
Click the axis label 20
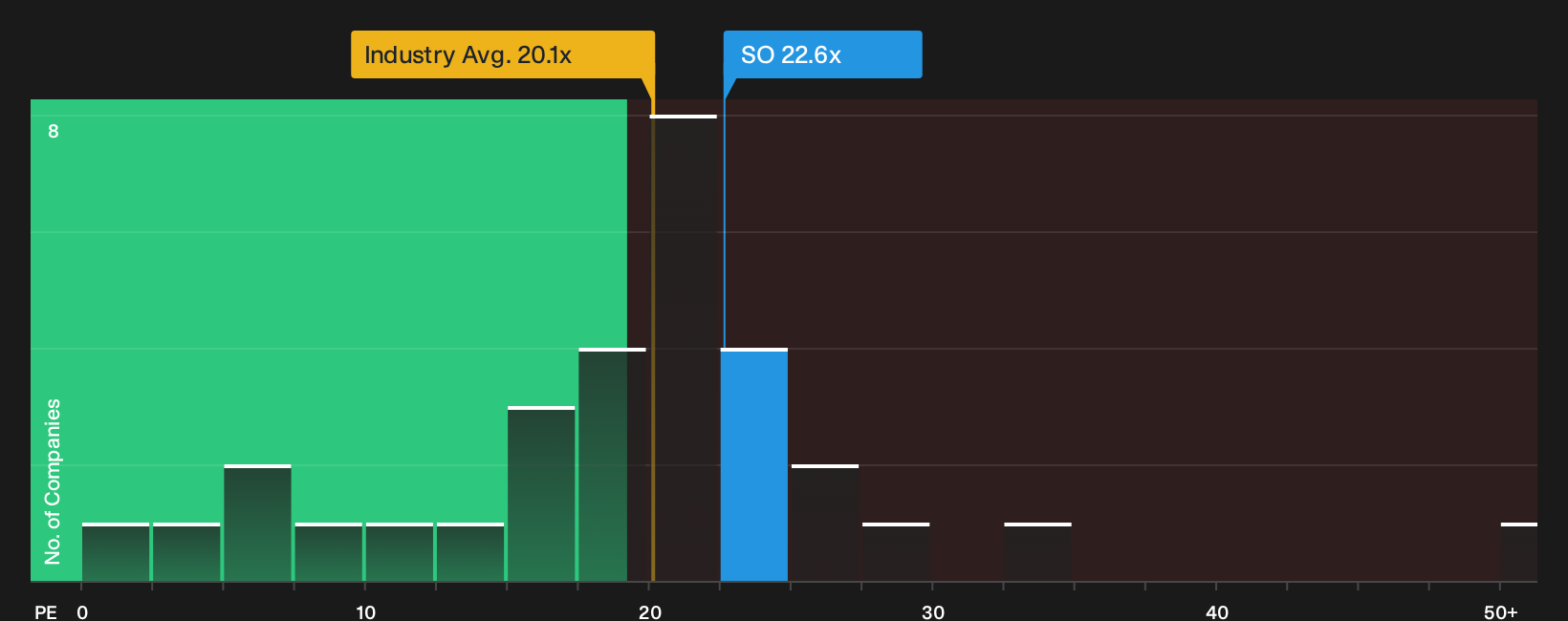[x=650, y=611]
